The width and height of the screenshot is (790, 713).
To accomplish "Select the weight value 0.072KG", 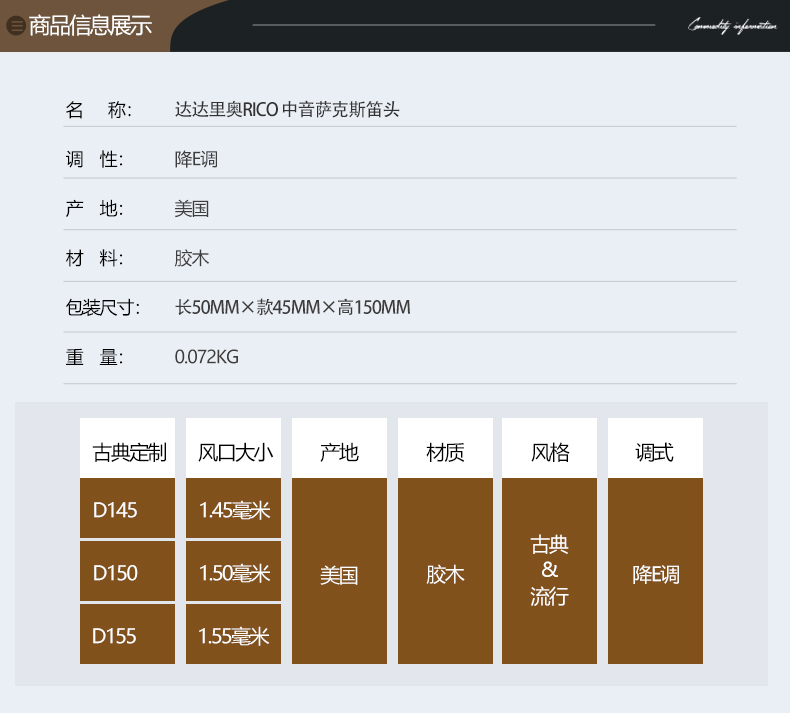I will pos(207,357).
